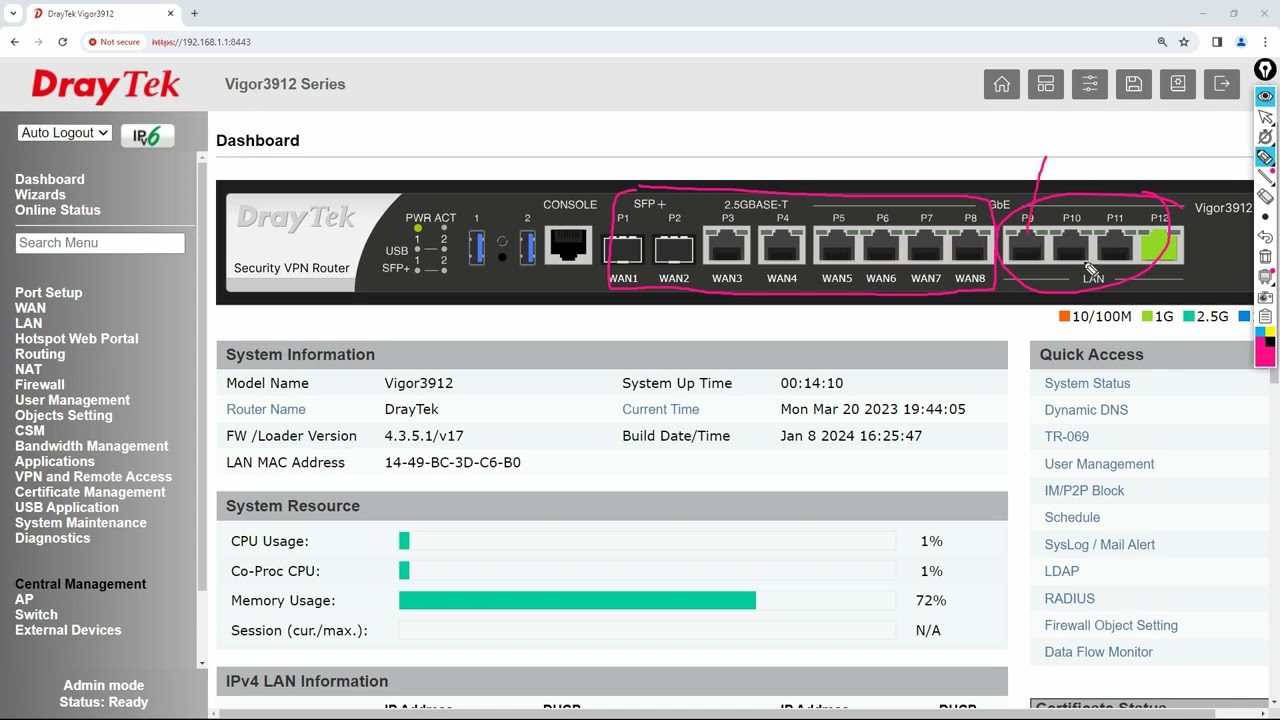Toggle annotation visibility with the eye icon

1265,96
